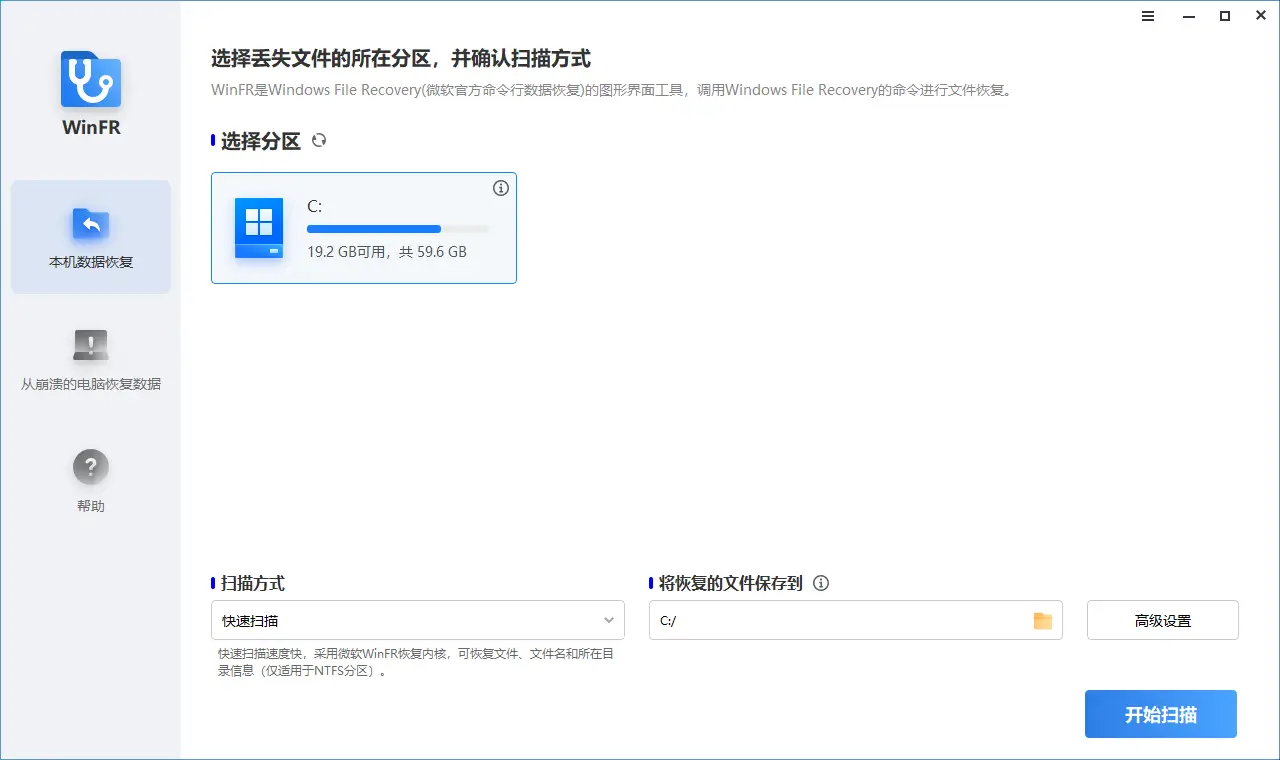Show info icon beside 将恢复的文件保存到
1280x760 pixels.
(x=821, y=583)
